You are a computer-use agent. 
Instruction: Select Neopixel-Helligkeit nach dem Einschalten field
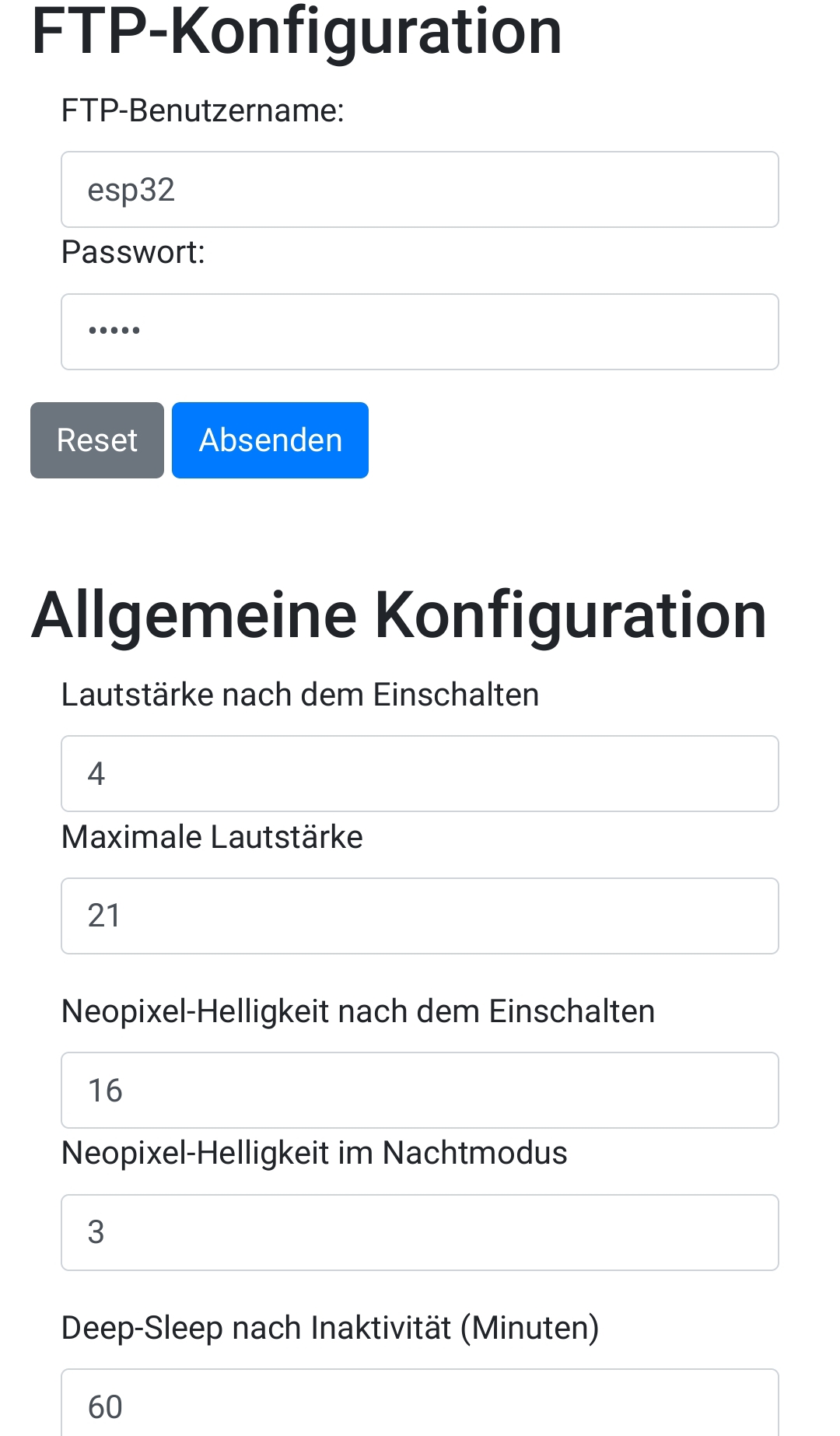[x=420, y=1091]
